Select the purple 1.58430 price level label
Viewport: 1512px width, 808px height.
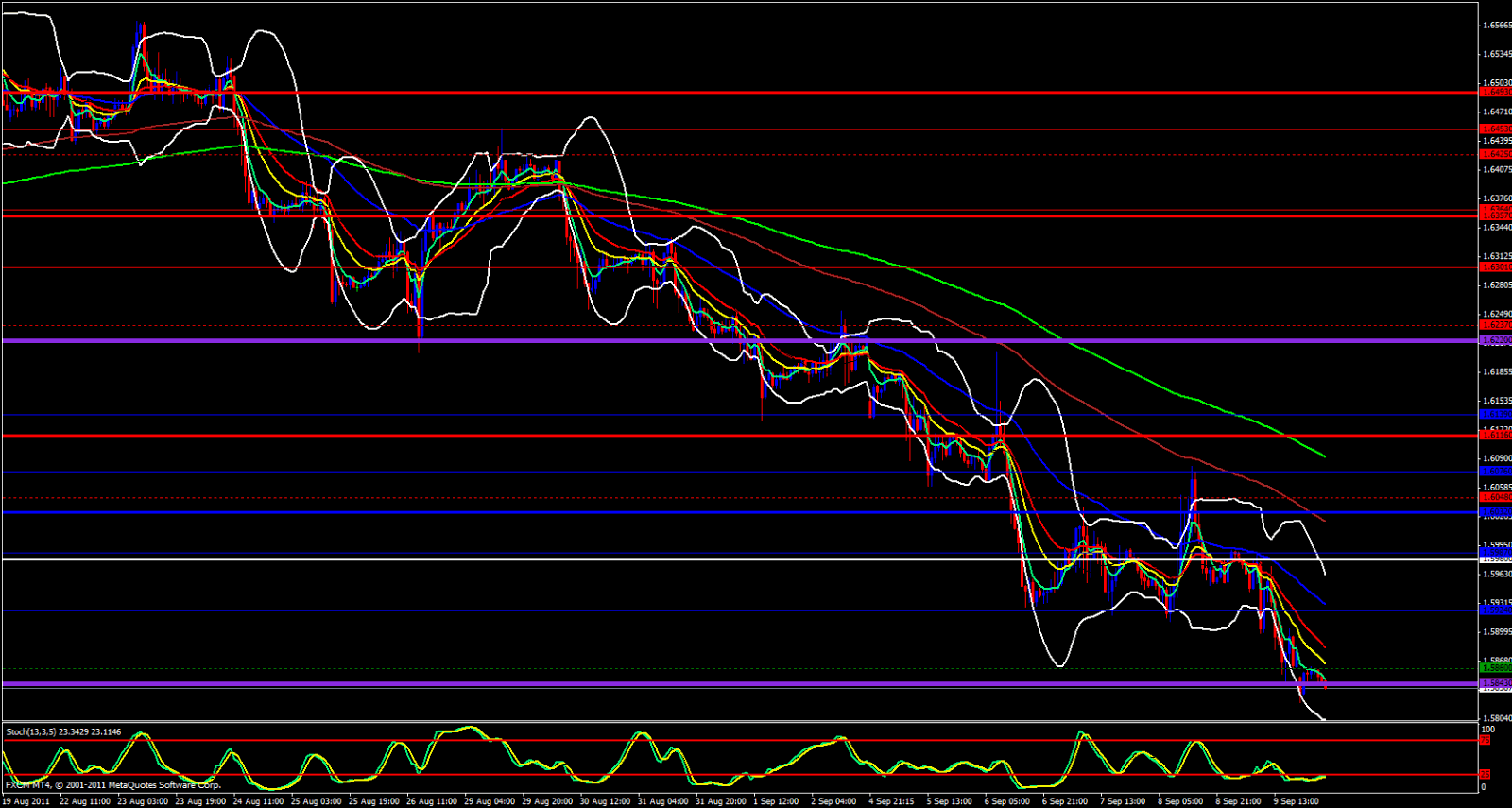click(x=1495, y=682)
